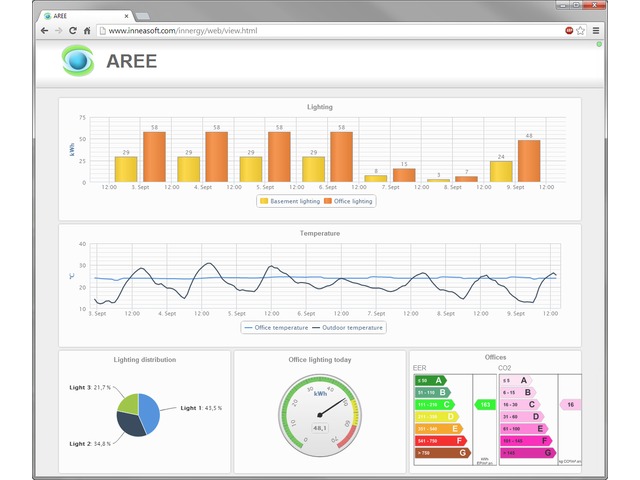Click the browser forward arrow

(x=58, y=31)
